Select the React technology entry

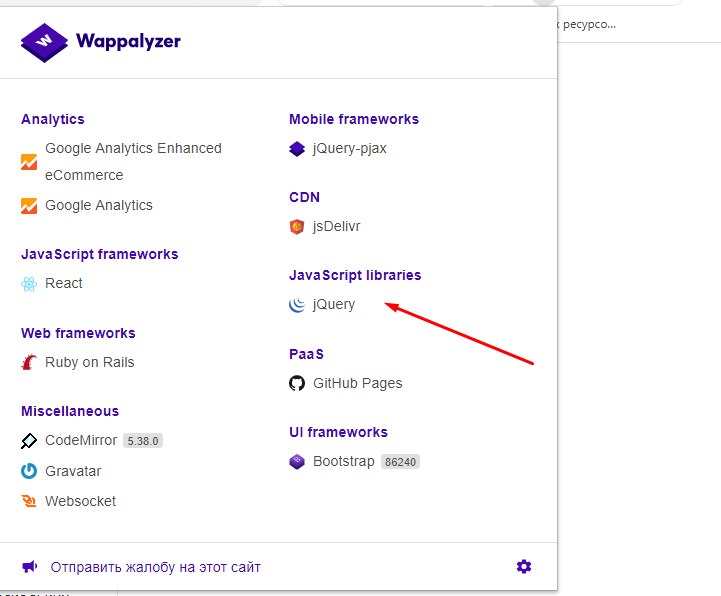[x=64, y=283]
